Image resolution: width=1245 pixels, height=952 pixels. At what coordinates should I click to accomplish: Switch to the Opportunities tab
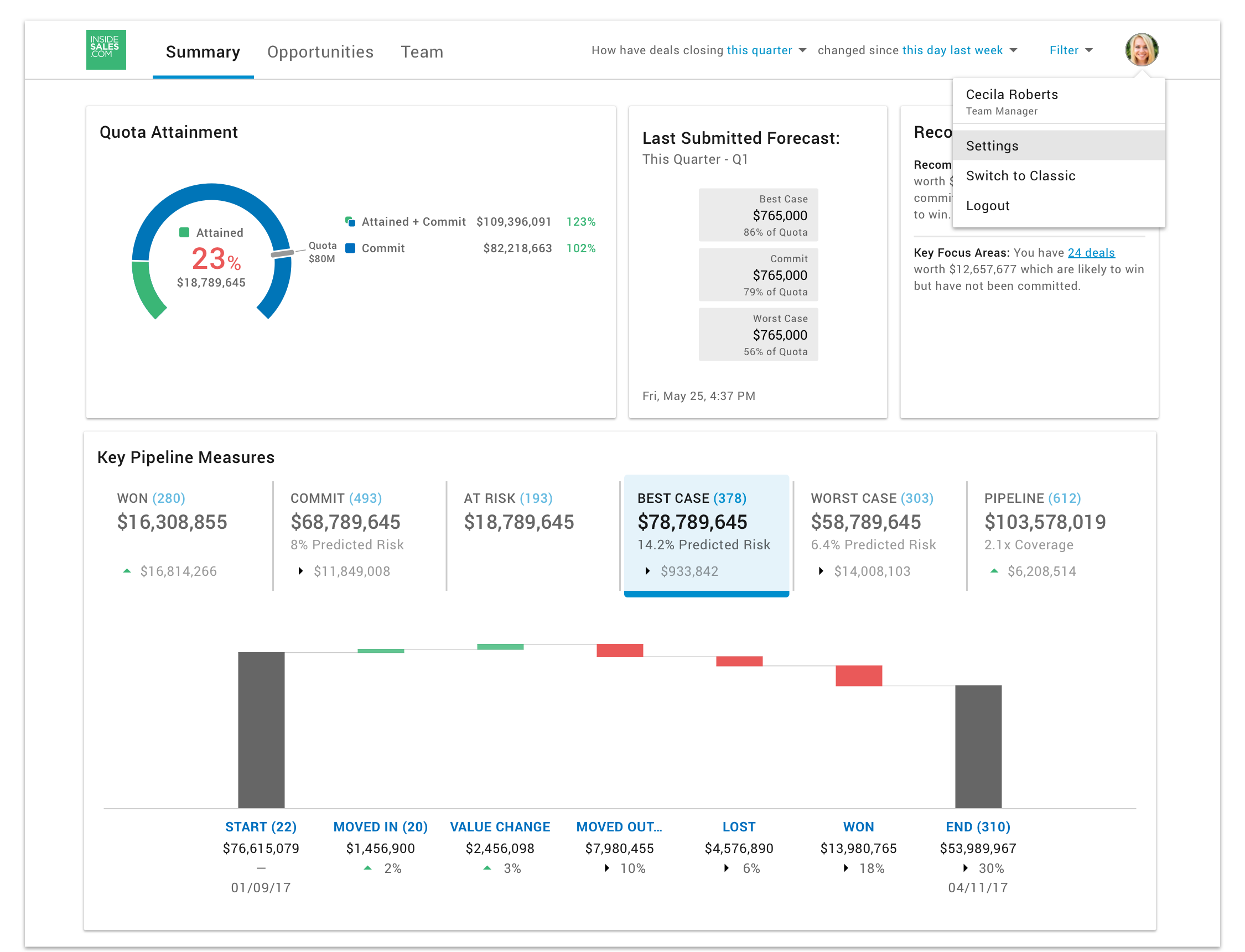(x=320, y=52)
